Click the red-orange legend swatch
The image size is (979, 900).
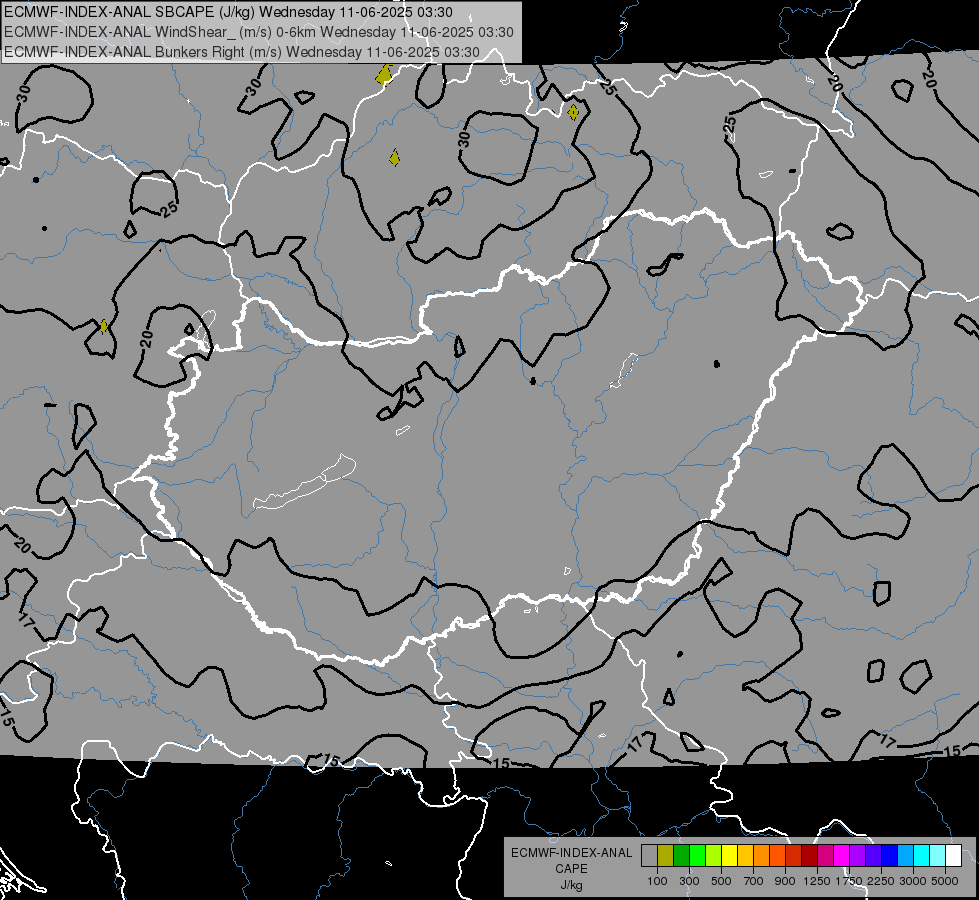(777, 855)
